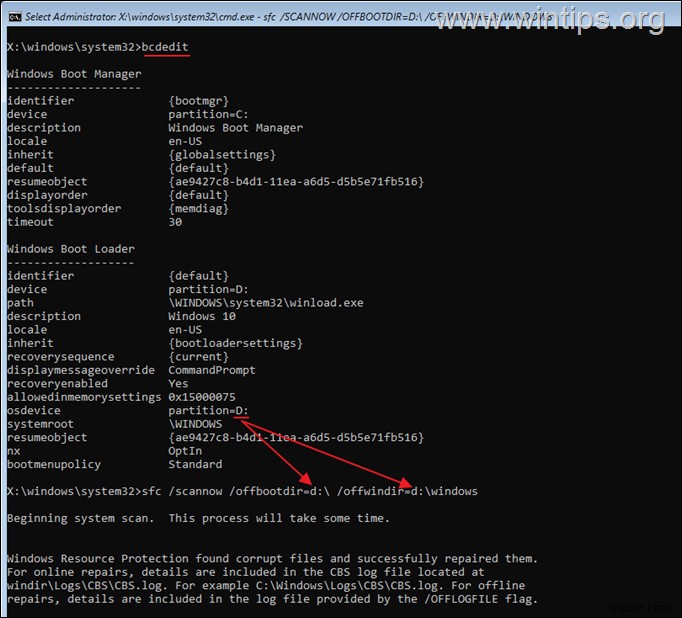
Task: Click the '{bootmgr}' identifier value
Action: (x=198, y=101)
